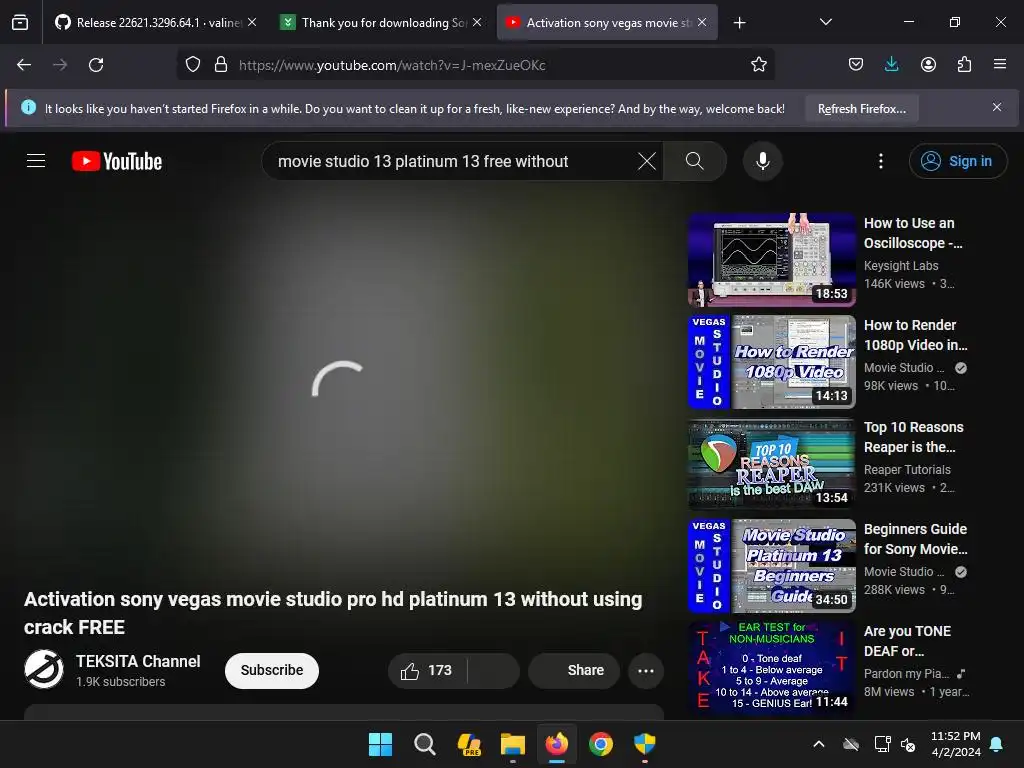Image resolution: width=1024 pixels, height=768 pixels.
Task: Open Top 10 Reasons Reaper thumbnail
Action: [772, 464]
